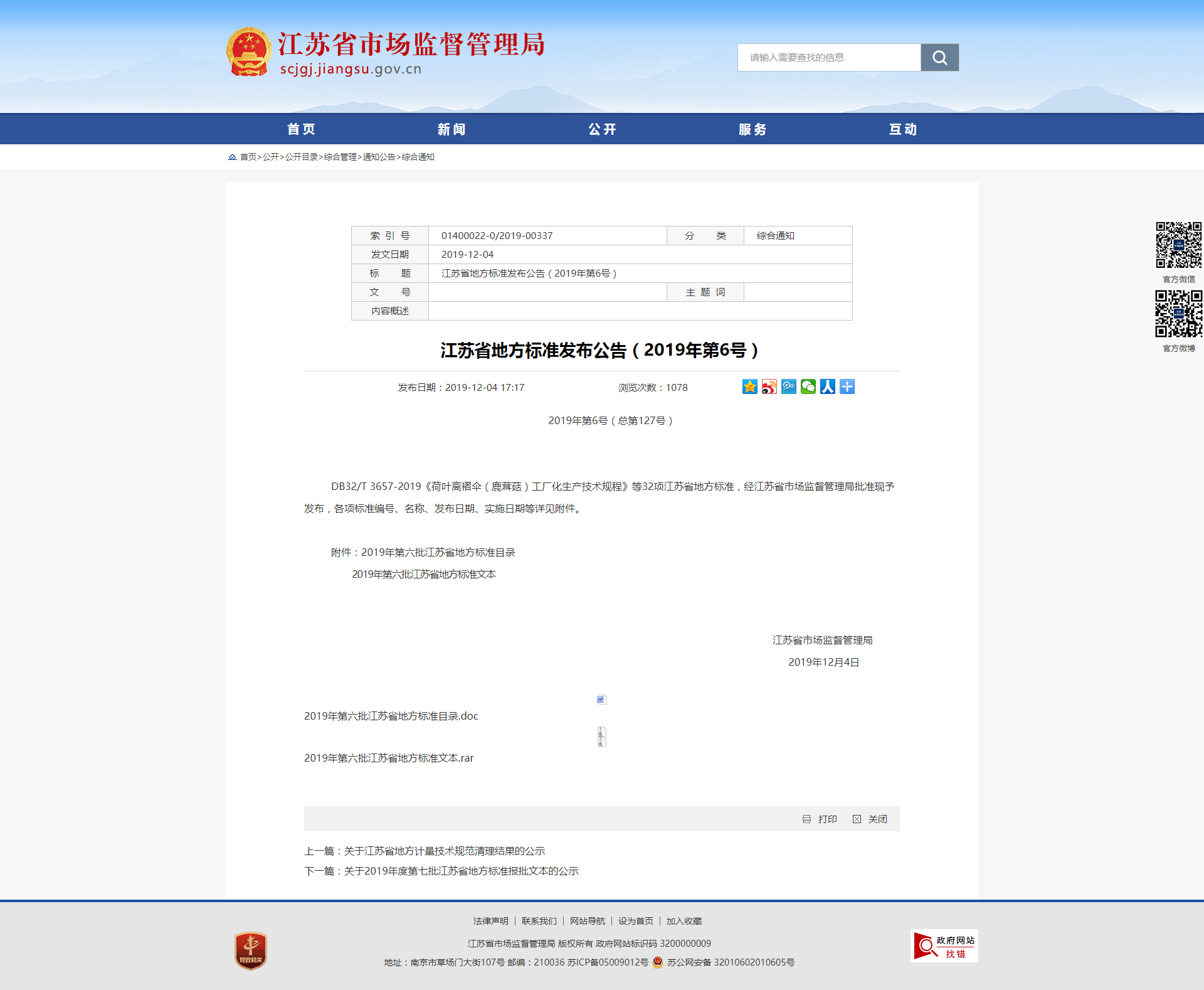Download 2019年第六批江苏省地方标准目录.doc

point(391,716)
